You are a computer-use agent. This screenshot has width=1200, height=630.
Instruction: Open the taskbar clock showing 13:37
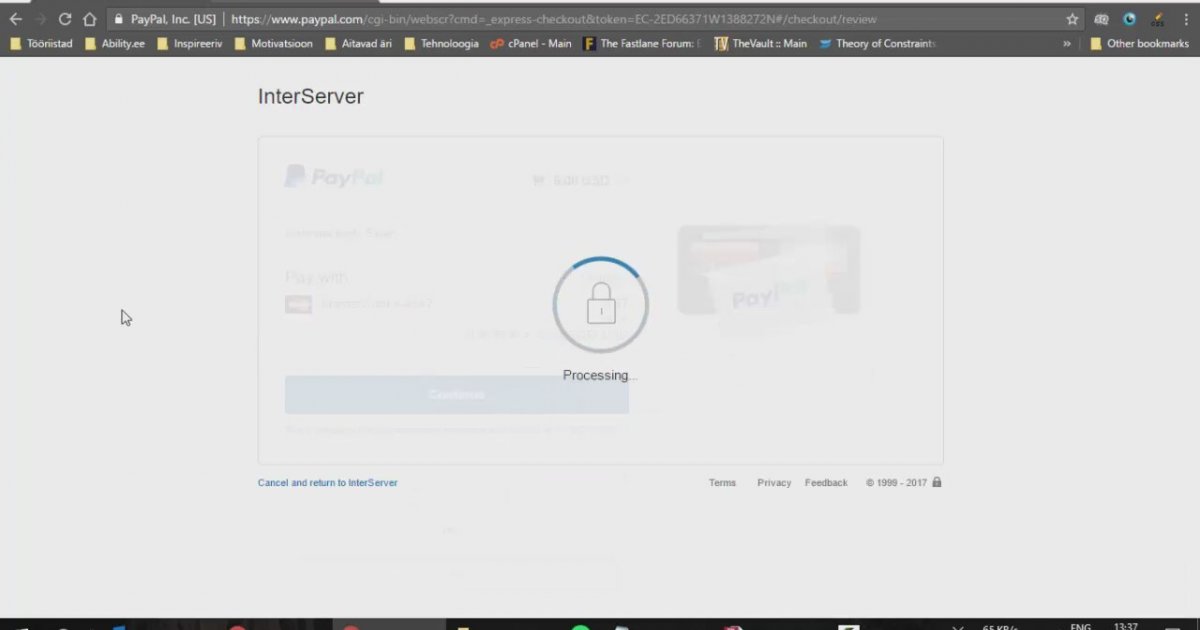[x=1125, y=626]
